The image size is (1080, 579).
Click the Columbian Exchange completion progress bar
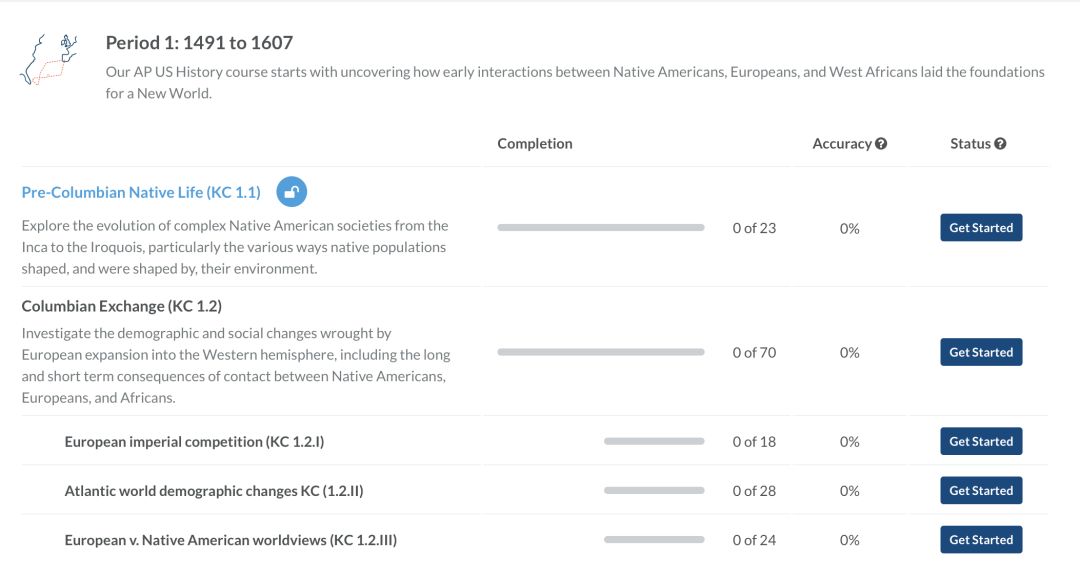[601, 352]
